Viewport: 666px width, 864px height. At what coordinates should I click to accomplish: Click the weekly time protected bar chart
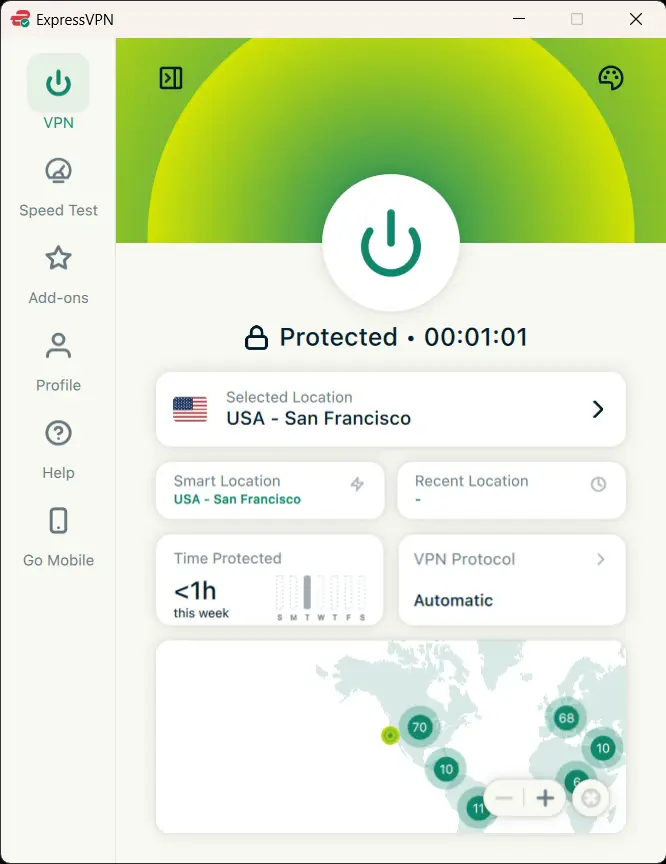click(x=321, y=597)
